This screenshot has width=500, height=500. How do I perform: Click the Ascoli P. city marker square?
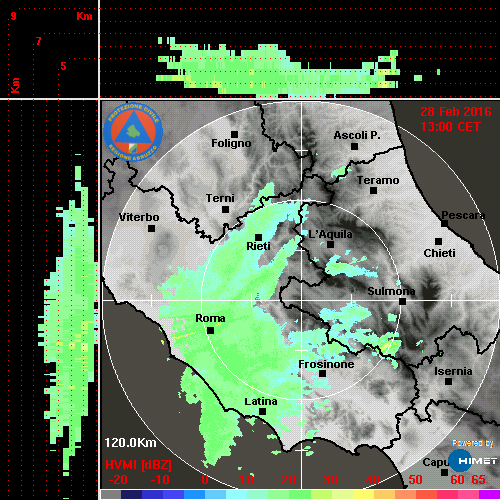[x=354, y=146]
